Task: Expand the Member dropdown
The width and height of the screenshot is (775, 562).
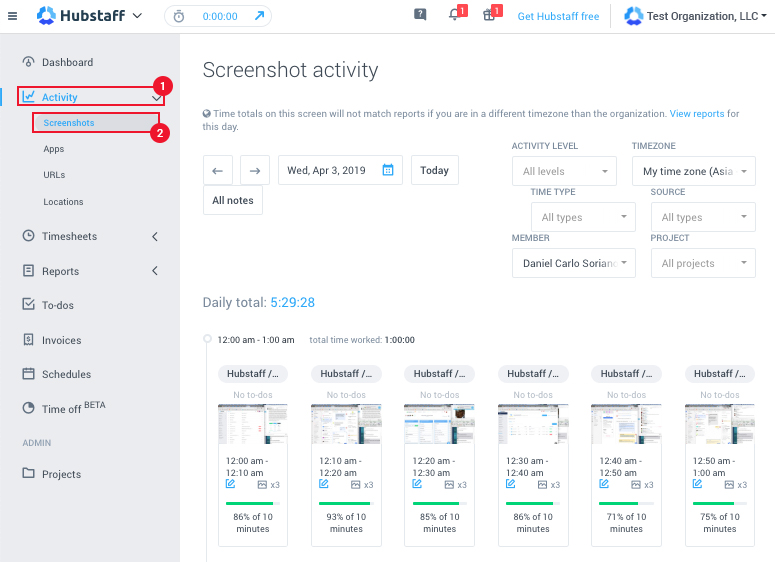Action: tap(573, 263)
